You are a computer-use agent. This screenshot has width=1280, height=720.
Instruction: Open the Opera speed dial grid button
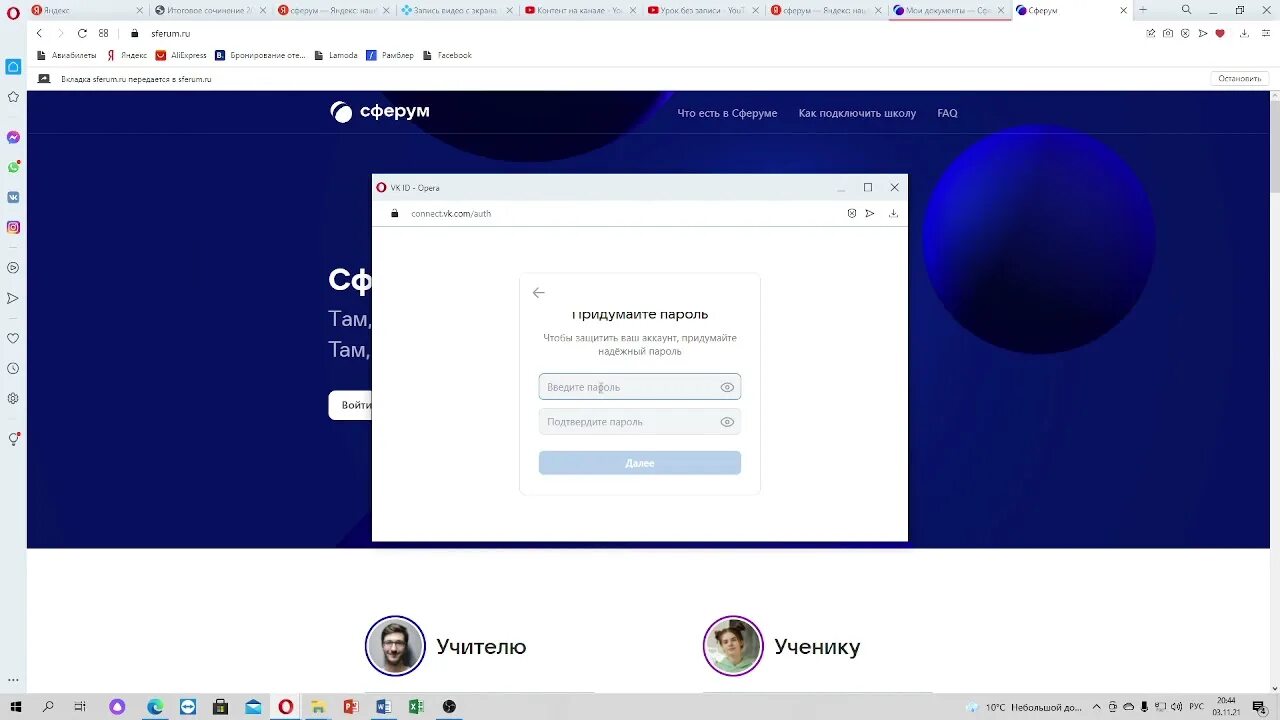pyautogui.click(x=103, y=33)
